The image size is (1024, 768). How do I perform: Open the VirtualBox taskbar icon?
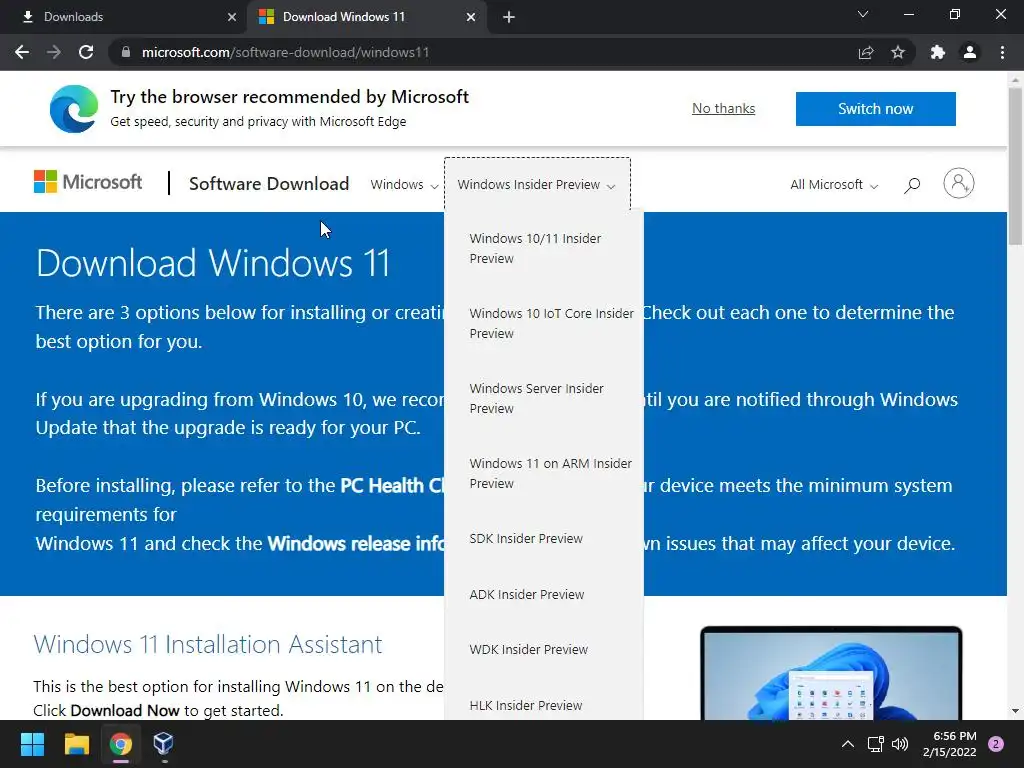(163, 744)
